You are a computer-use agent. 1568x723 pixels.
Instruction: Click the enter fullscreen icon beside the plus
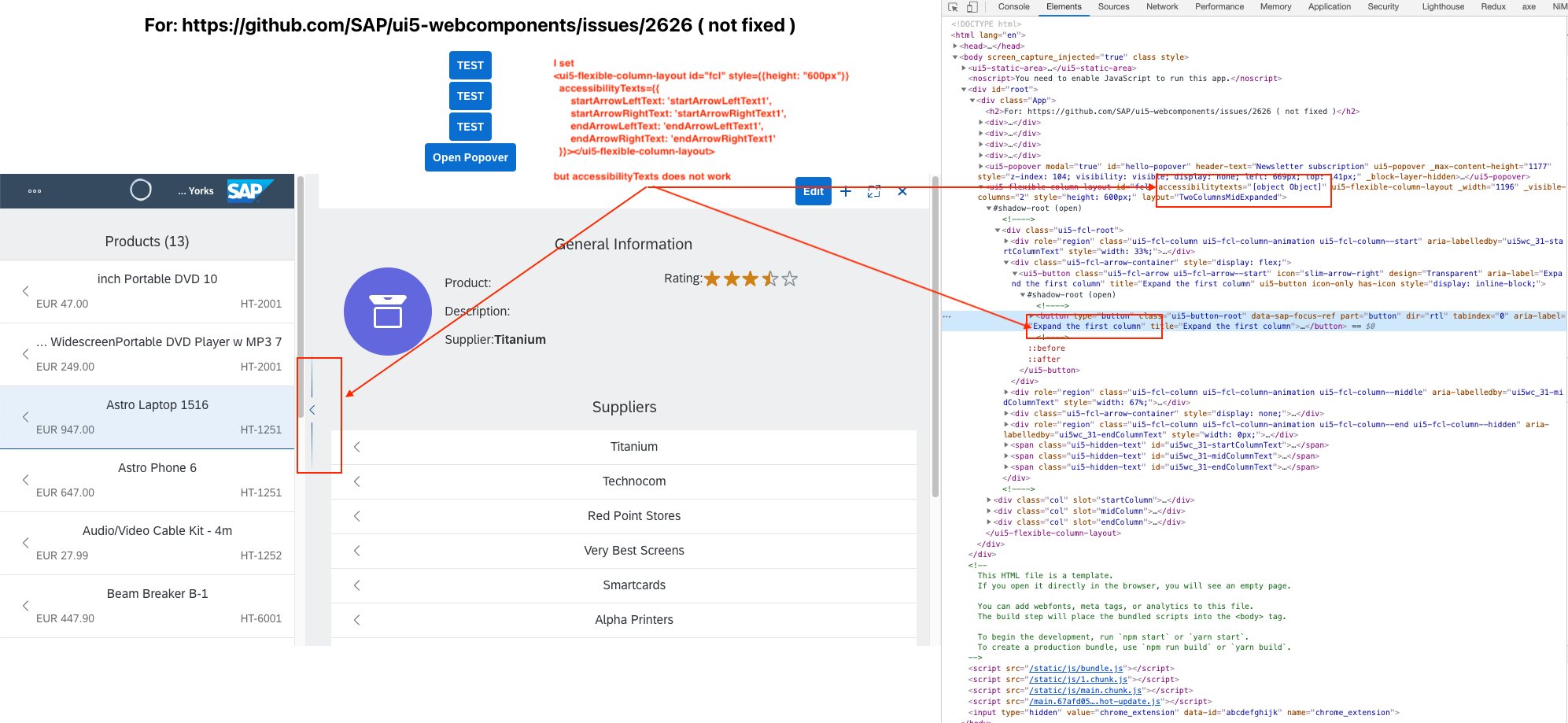[x=873, y=191]
